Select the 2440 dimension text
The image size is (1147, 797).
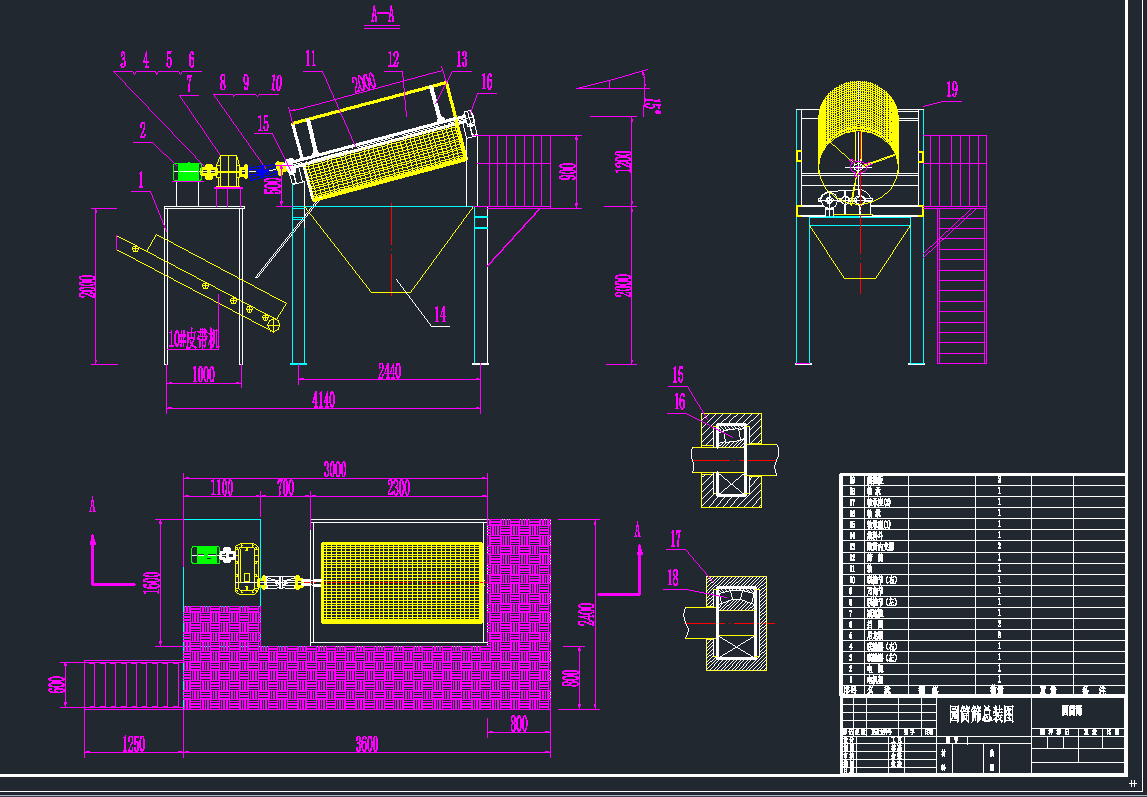(389, 372)
